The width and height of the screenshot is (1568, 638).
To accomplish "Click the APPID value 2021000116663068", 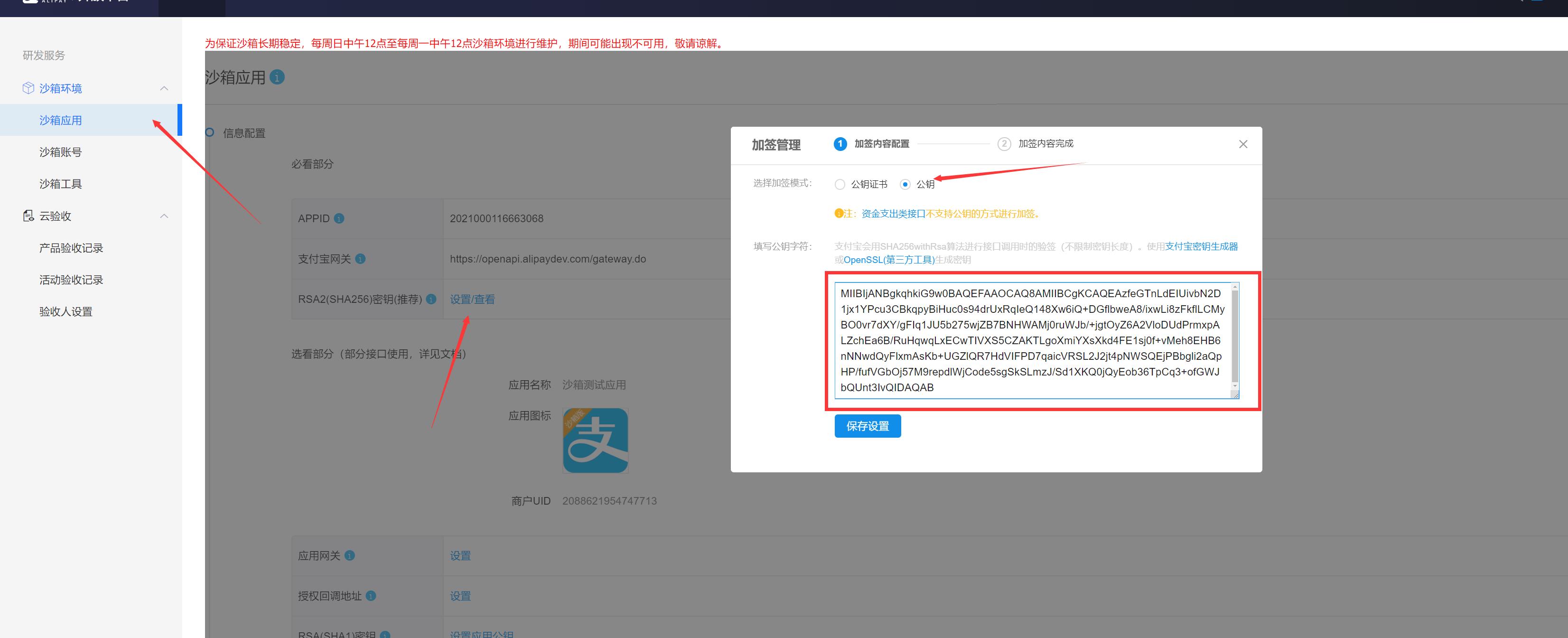I will (x=497, y=218).
